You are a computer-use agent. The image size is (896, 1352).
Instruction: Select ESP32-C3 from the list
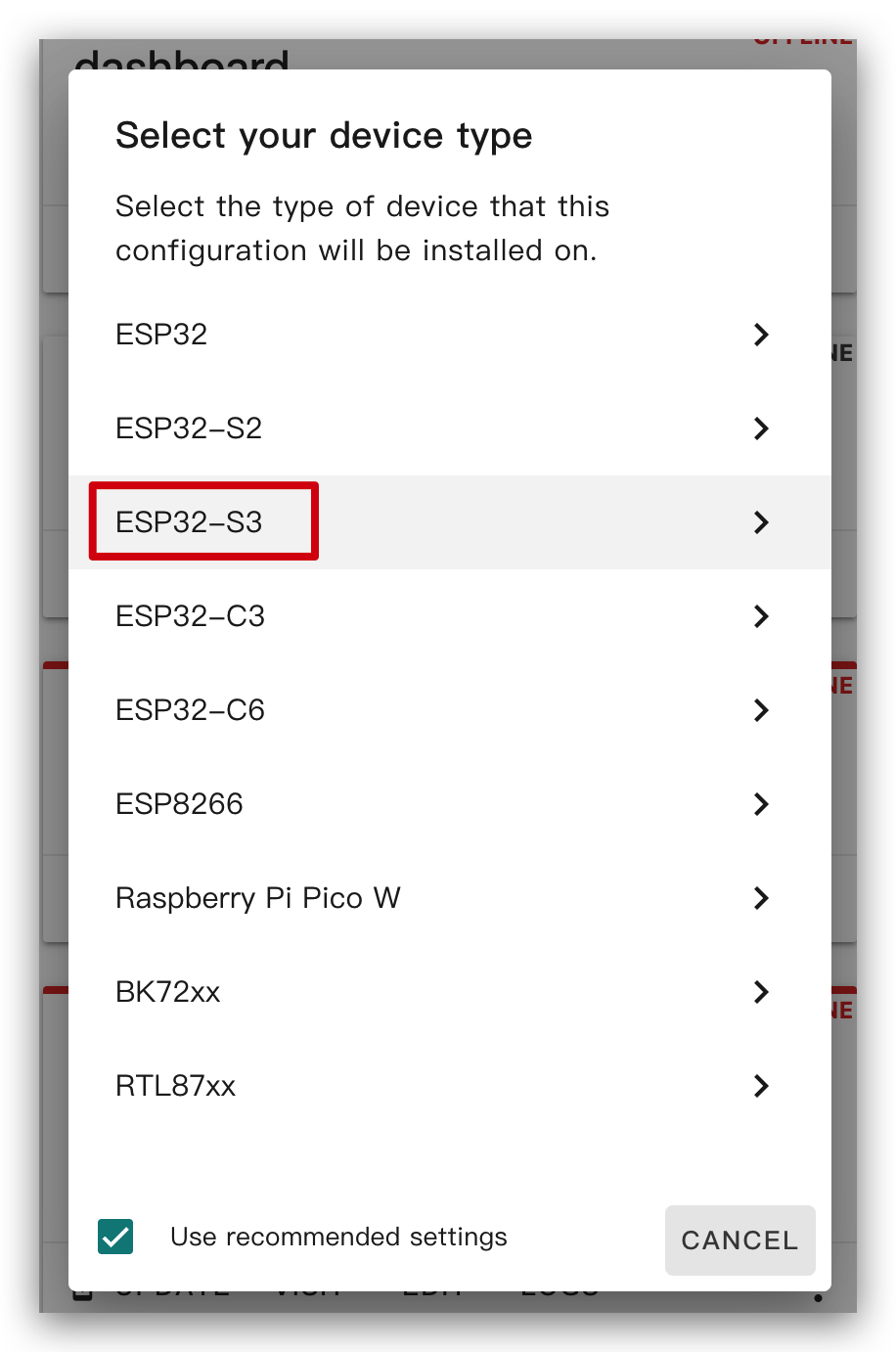click(x=450, y=616)
